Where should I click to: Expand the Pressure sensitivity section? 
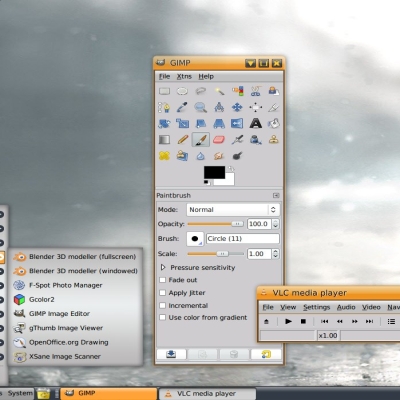(163, 267)
